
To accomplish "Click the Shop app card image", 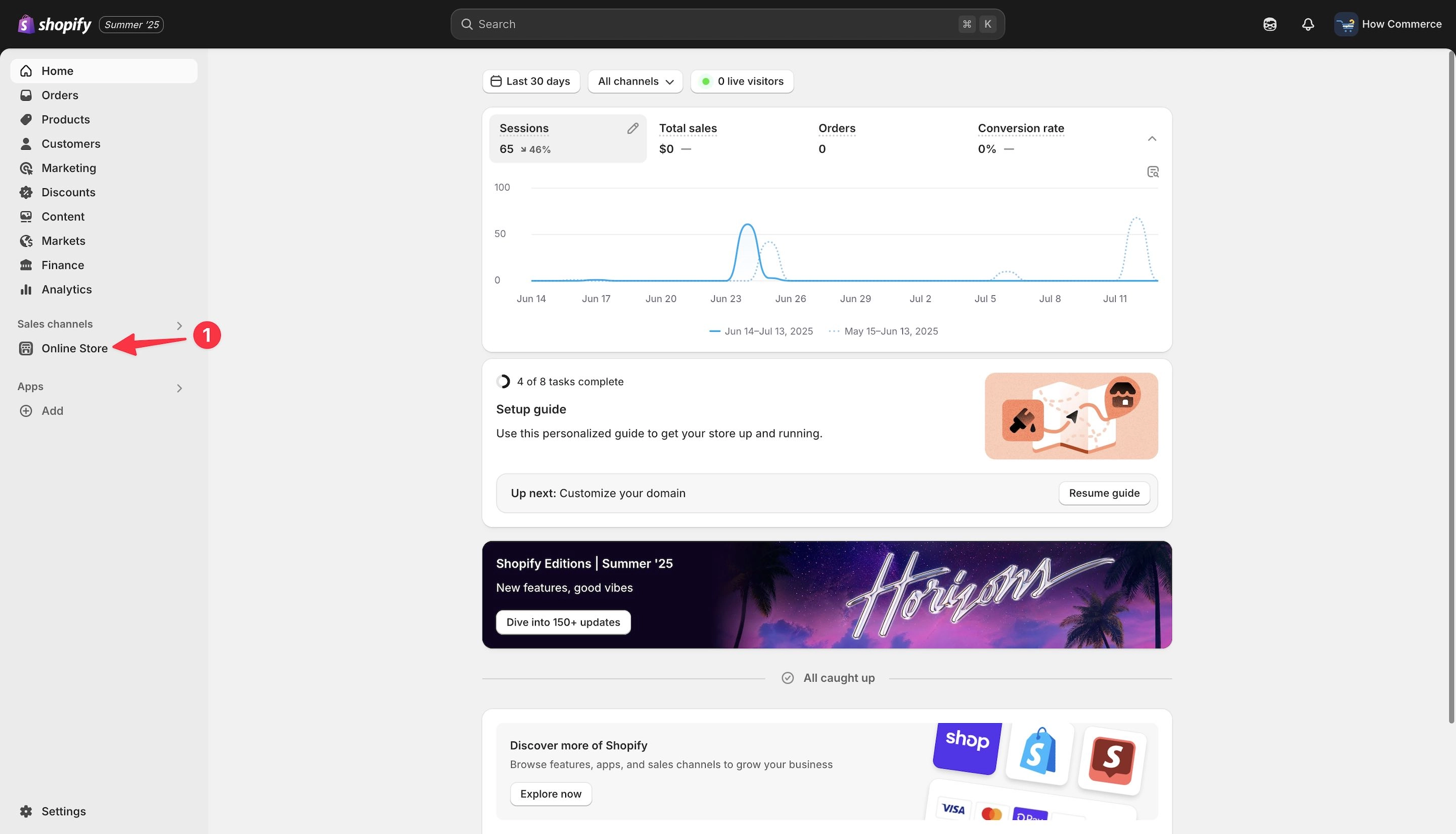I will coord(967,748).
